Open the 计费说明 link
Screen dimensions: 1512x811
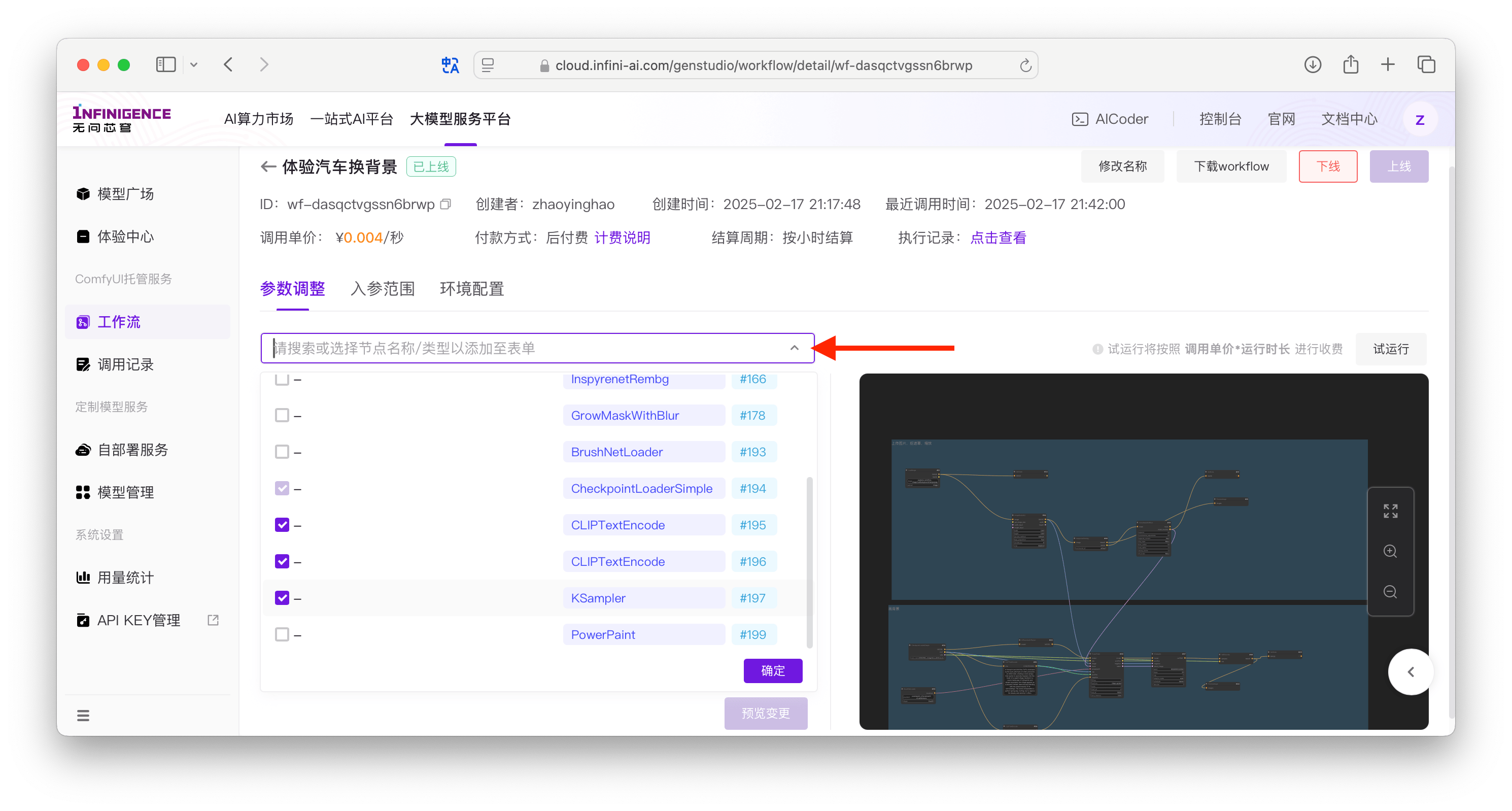pos(622,238)
